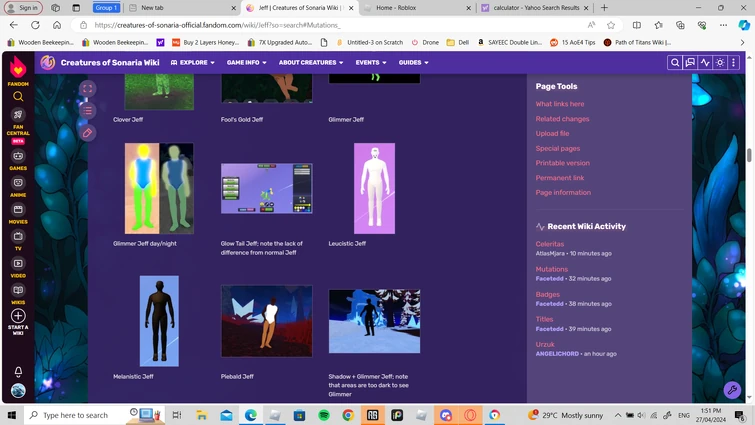Click the notifications bell in sidebar
The width and height of the screenshot is (755, 425).
18,371
